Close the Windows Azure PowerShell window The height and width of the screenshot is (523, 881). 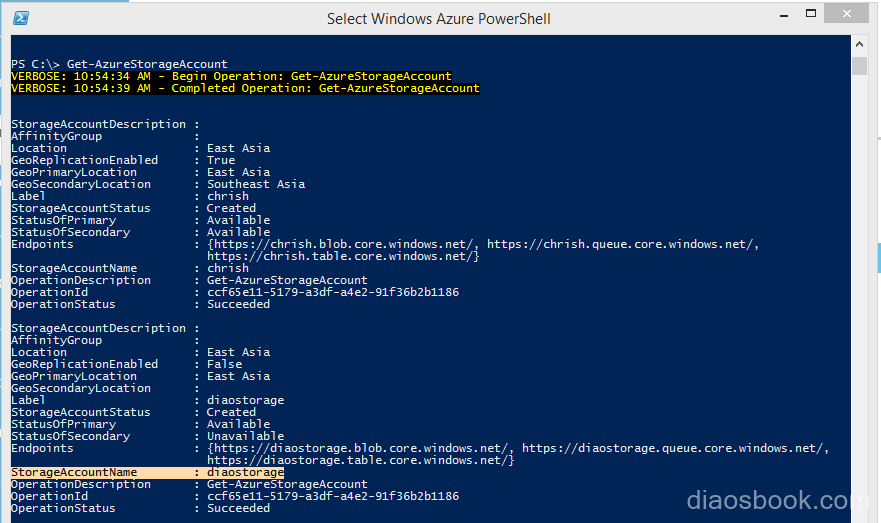click(847, 13)
